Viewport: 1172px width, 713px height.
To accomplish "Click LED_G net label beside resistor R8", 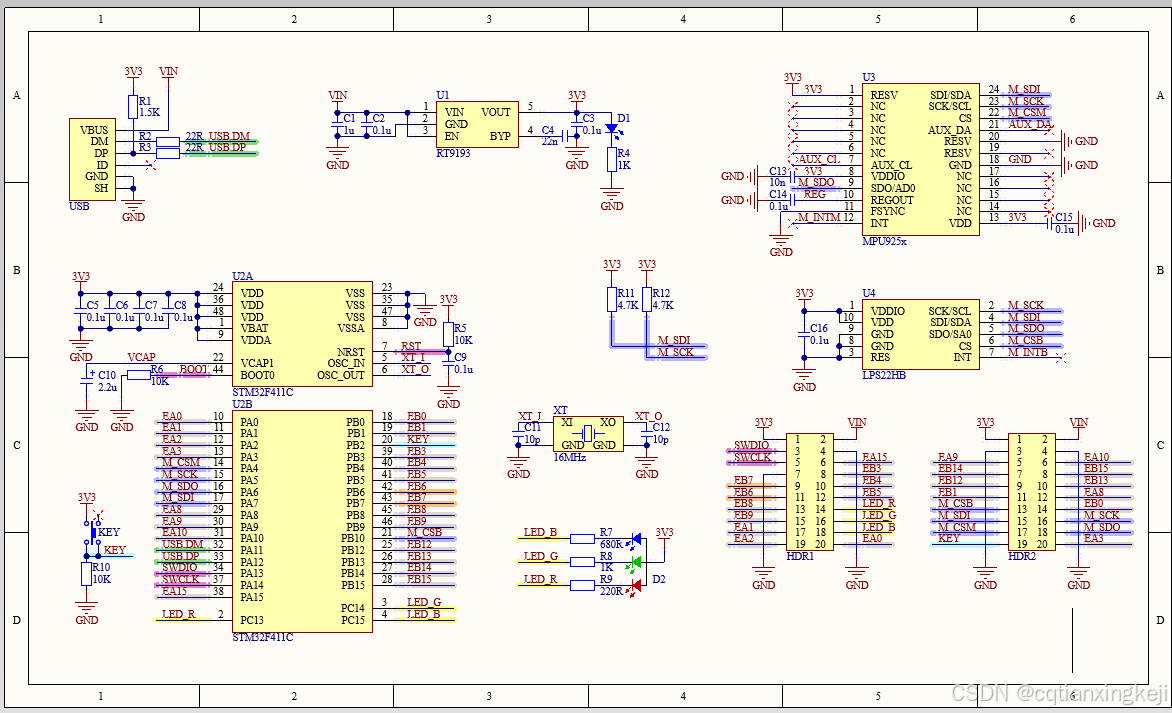I will pos(540,556).
